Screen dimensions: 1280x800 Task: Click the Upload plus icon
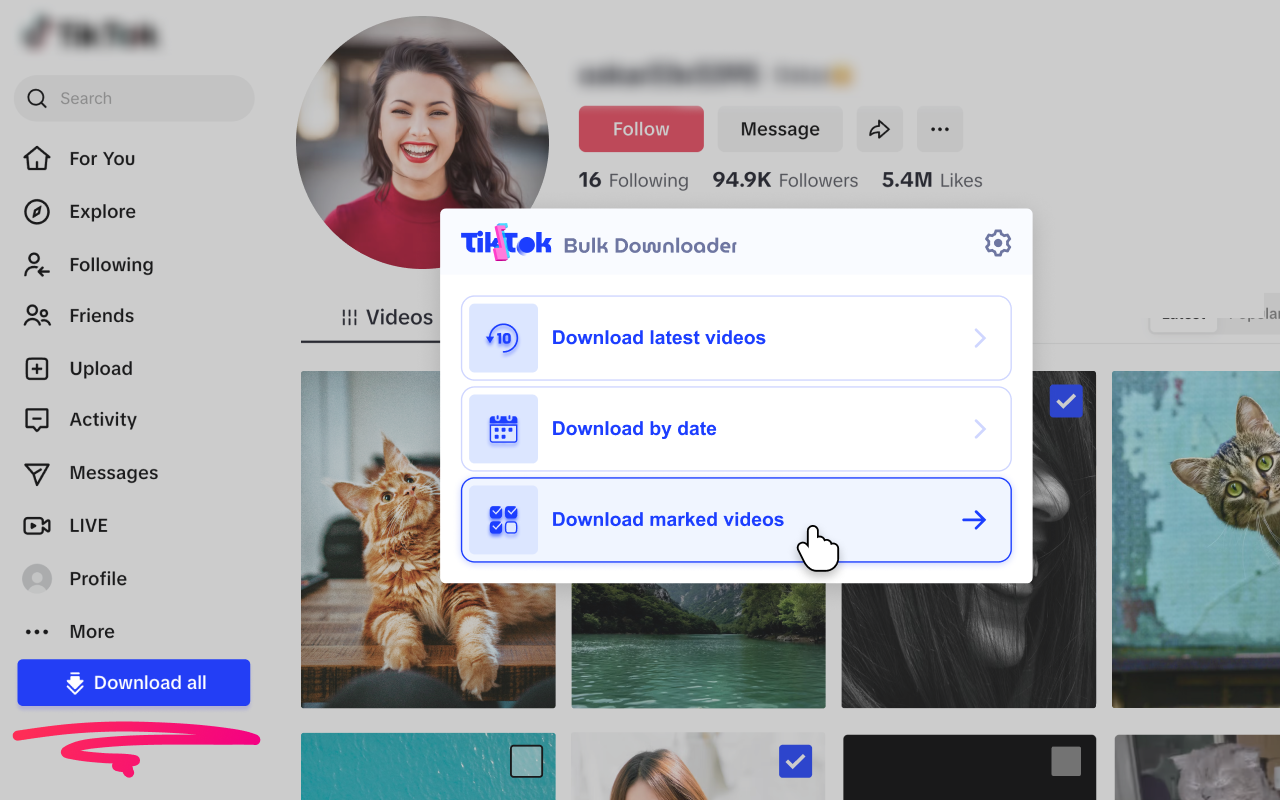37,368
